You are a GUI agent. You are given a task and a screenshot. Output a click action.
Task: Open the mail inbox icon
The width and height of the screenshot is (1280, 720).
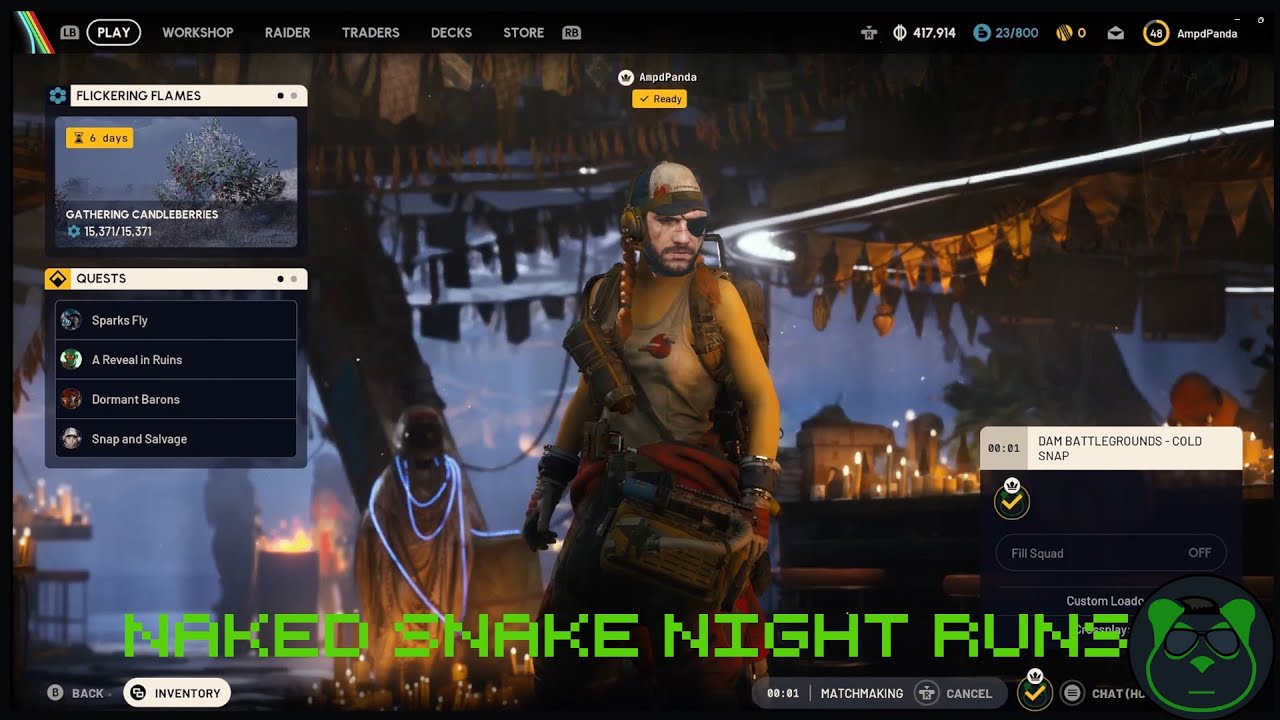(x=1115, y=33)
